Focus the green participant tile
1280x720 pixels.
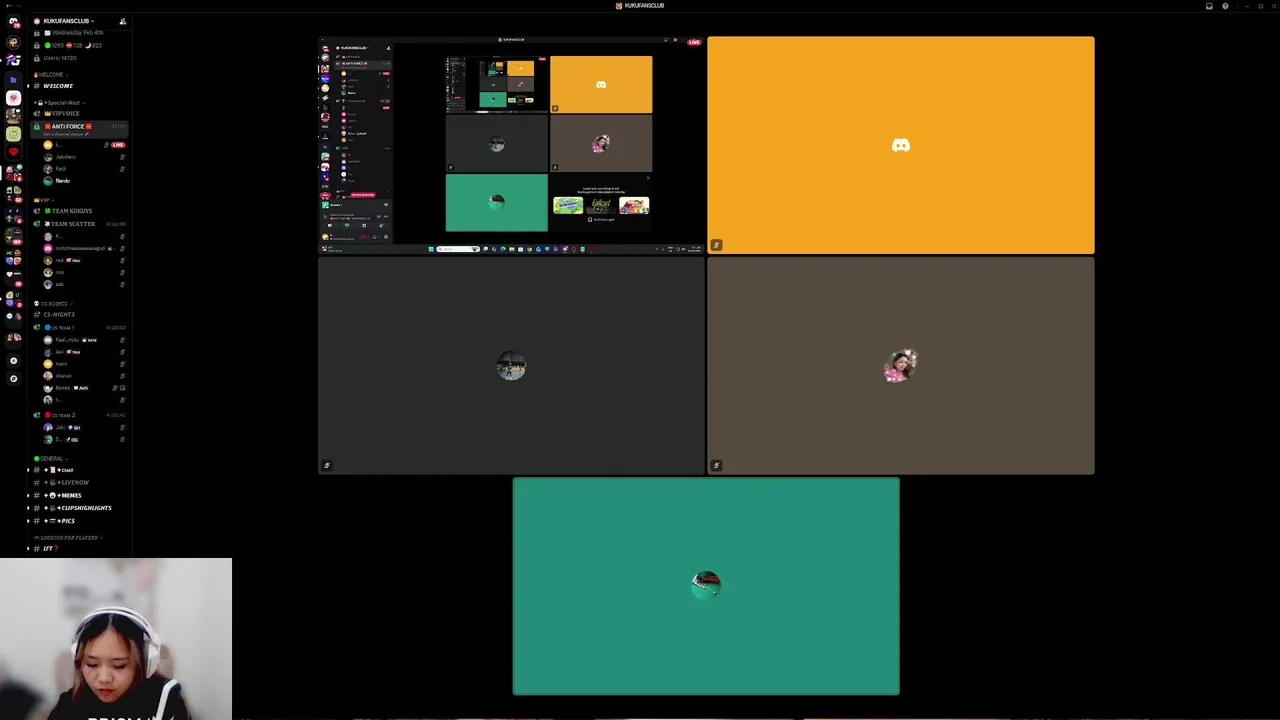(706, 586)
